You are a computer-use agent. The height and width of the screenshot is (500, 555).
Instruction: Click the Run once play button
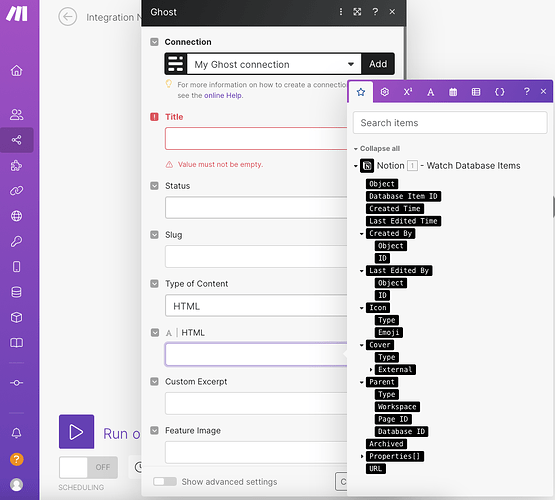pyautogui.click(x=76, y=432)
